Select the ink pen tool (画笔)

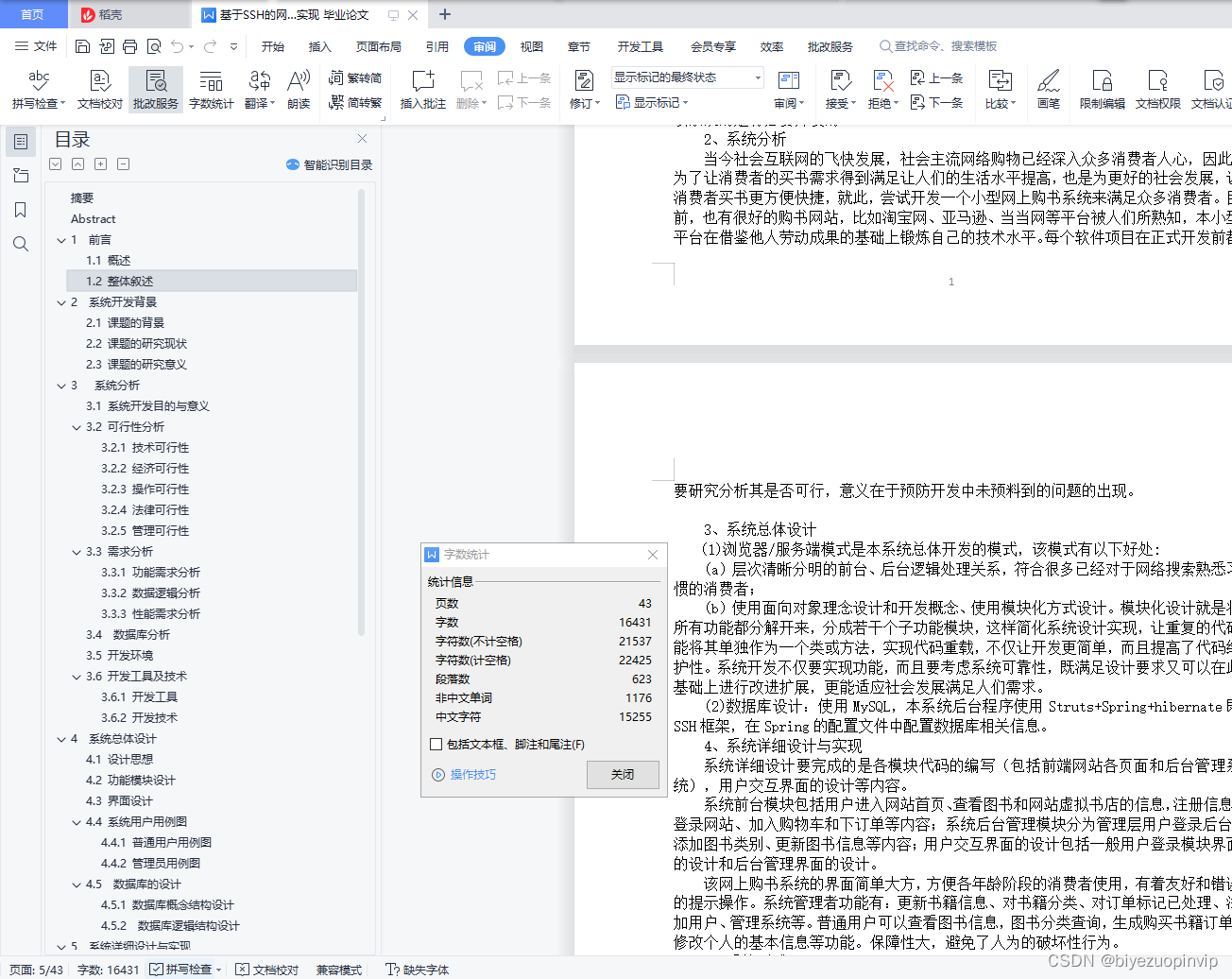1049,90
